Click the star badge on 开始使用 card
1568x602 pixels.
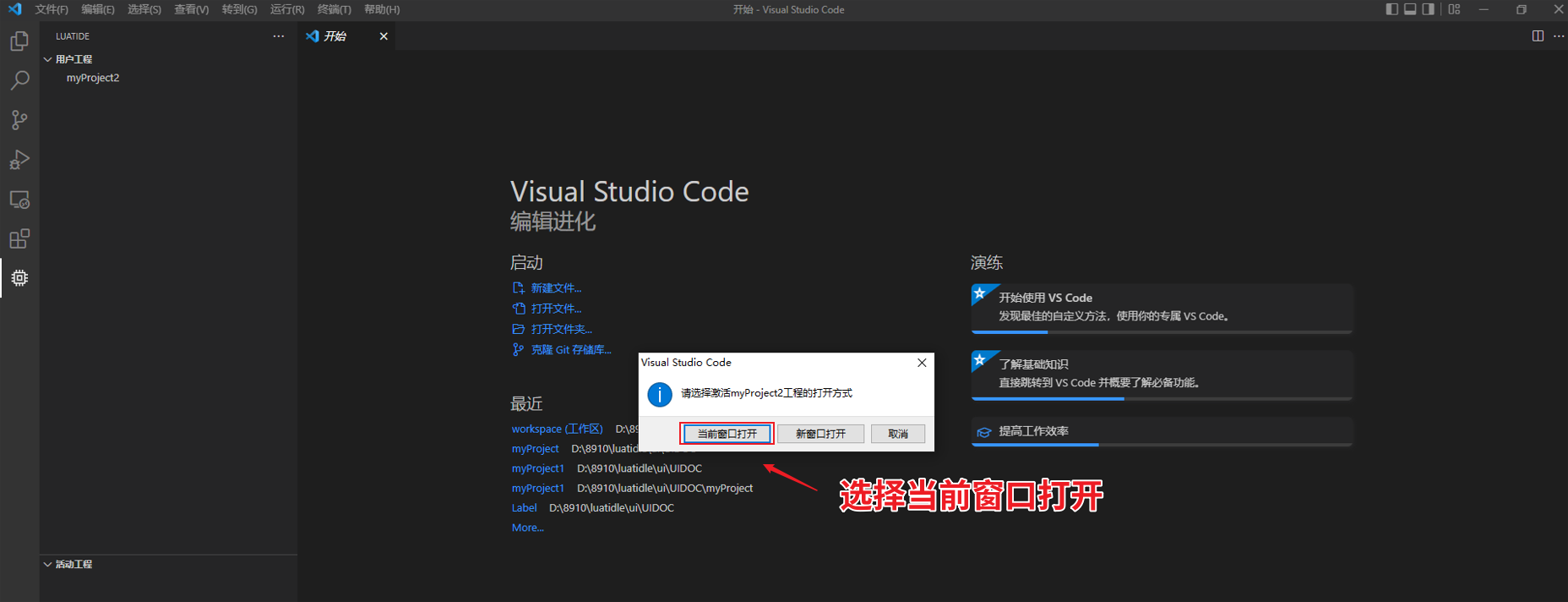coord(980,293)
